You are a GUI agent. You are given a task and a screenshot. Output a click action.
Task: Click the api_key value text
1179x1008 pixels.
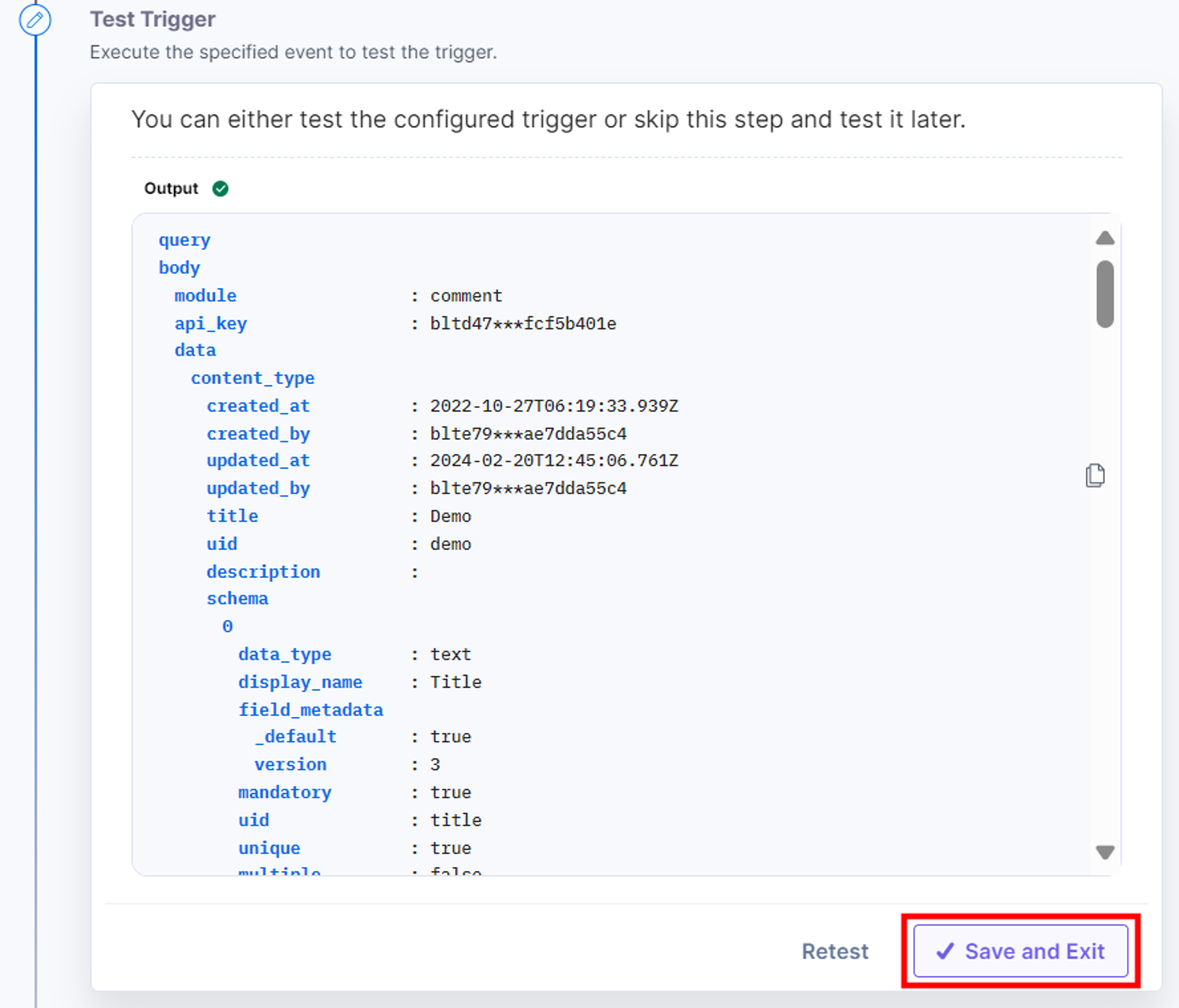click(523, 323)
